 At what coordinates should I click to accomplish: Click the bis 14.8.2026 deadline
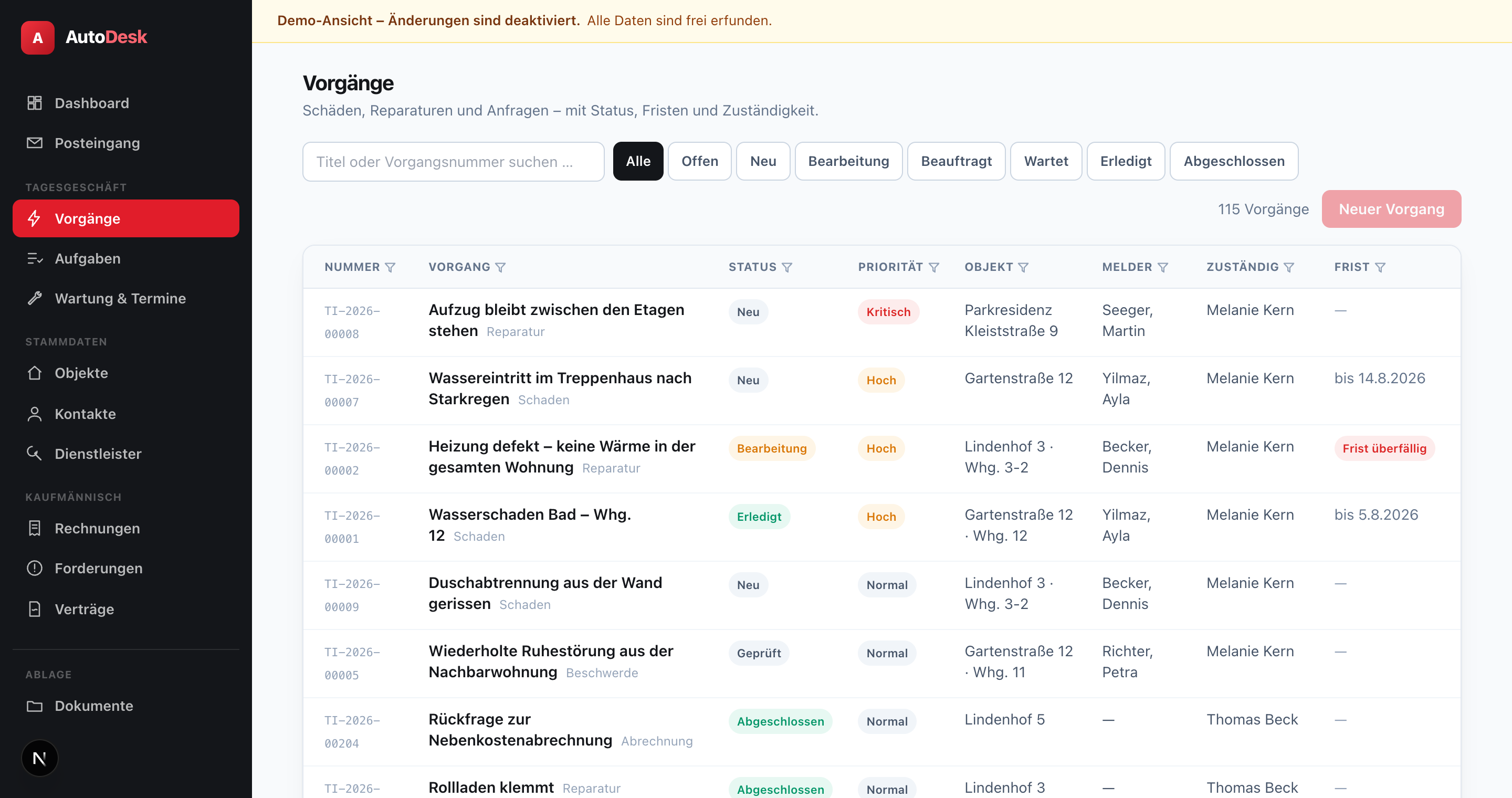click(1379, 378)
